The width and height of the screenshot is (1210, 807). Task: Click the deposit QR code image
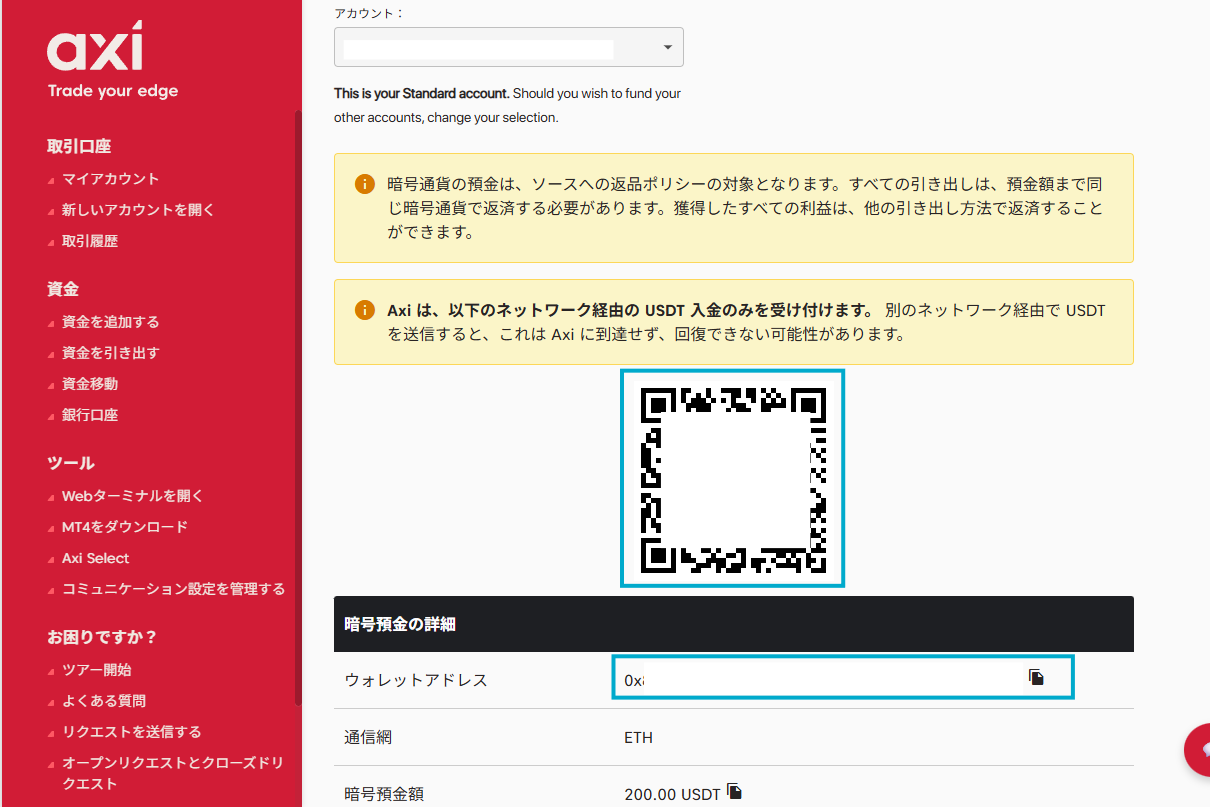[x=733, y=478]
